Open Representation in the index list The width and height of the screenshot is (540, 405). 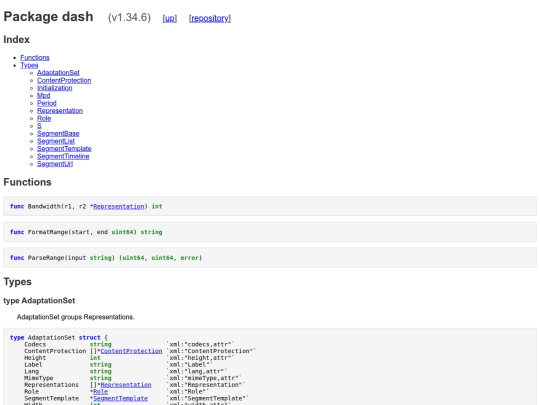pos(60,111)
